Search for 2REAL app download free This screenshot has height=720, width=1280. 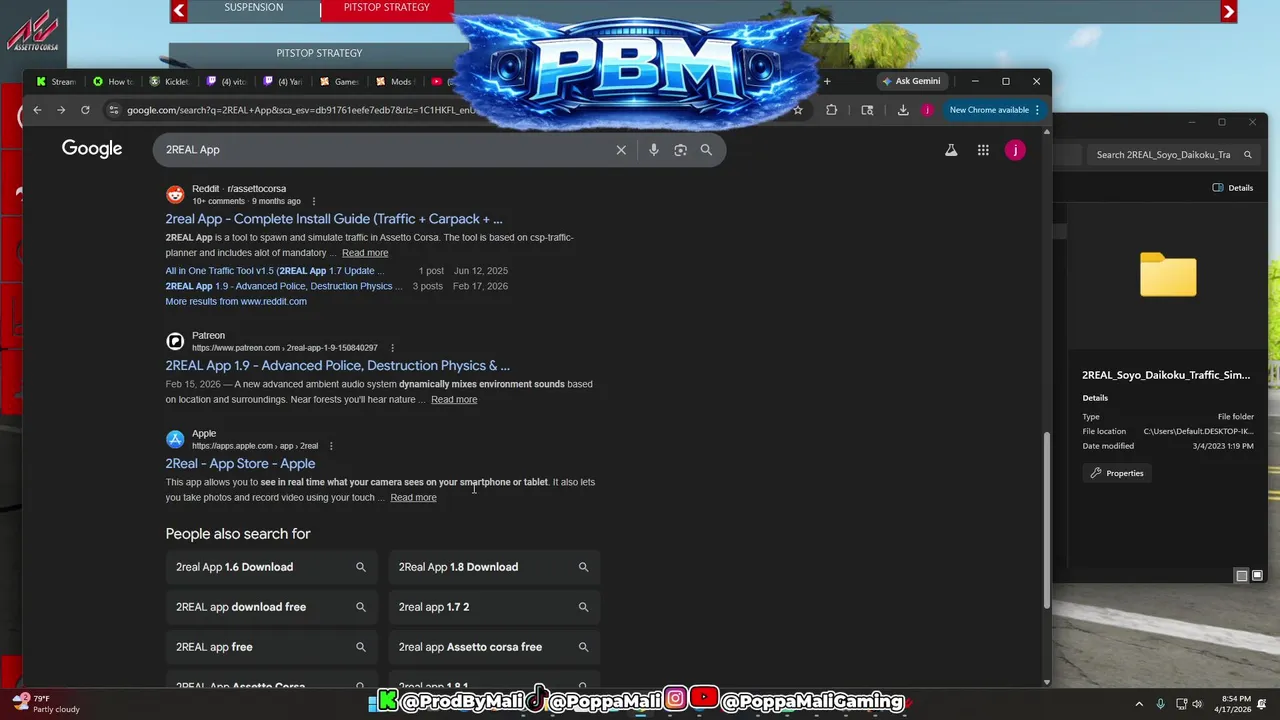[x=271, y=607]
